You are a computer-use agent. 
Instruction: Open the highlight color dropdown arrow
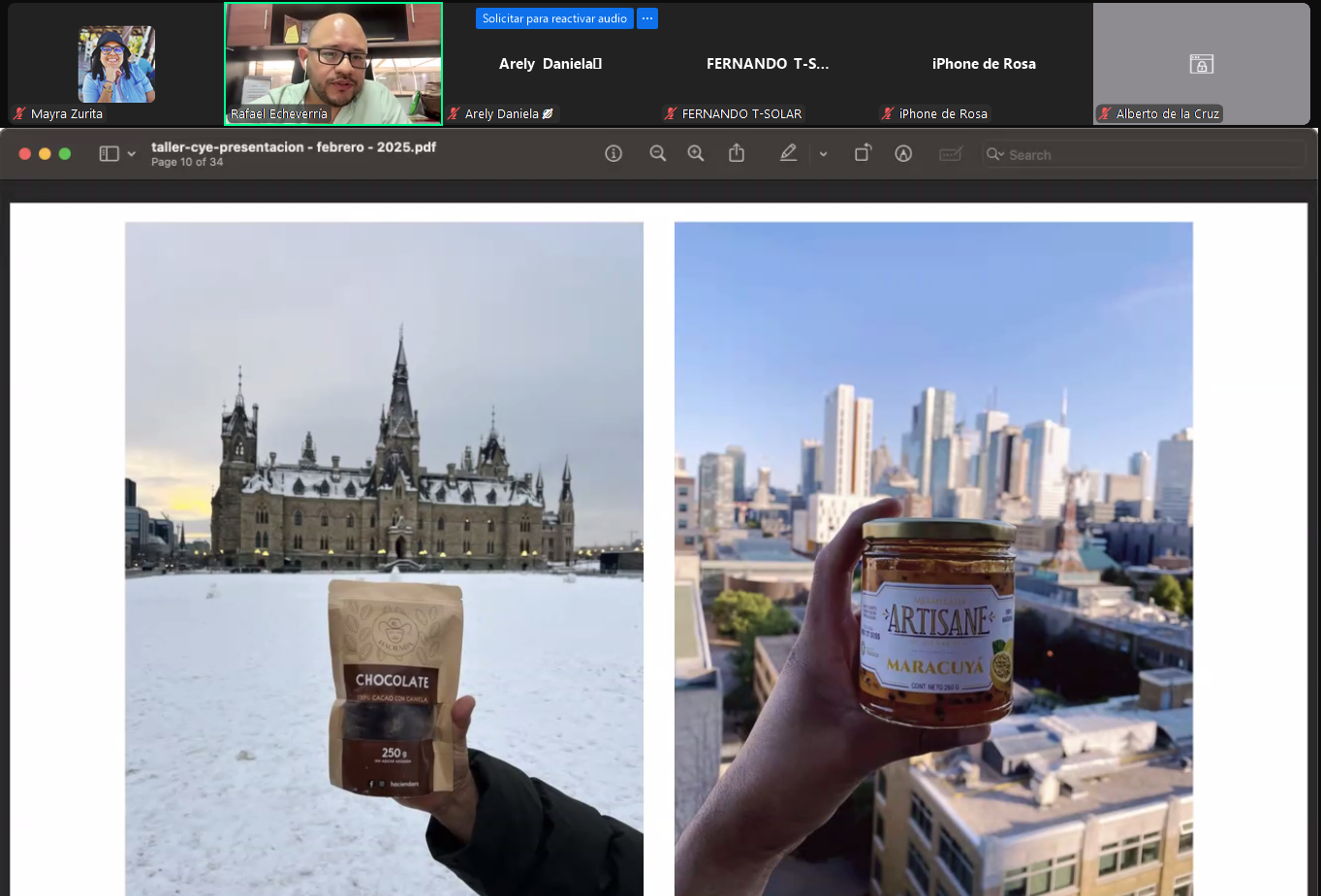pos(823,154)
